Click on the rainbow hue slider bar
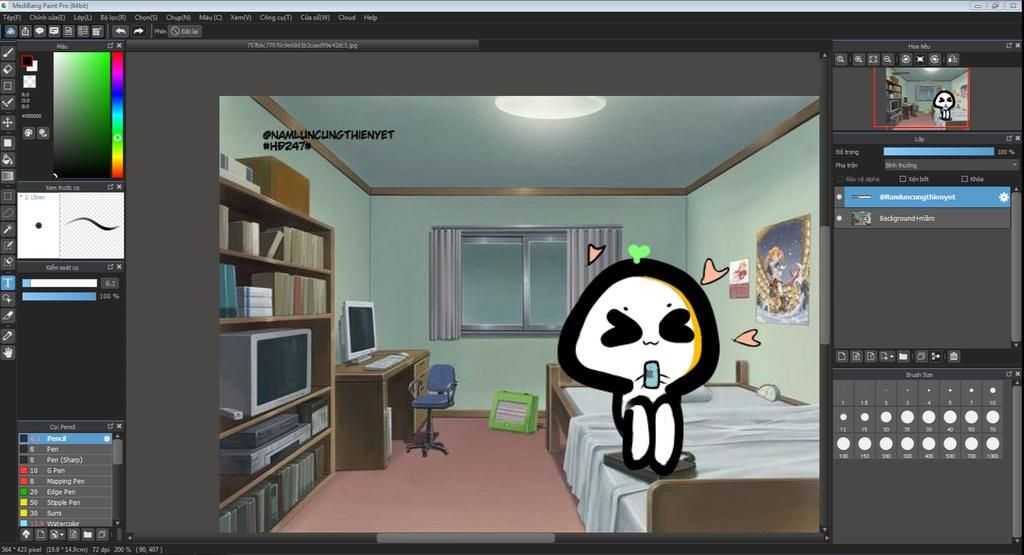Screen dimensions: 1024x555 point(118,115)
